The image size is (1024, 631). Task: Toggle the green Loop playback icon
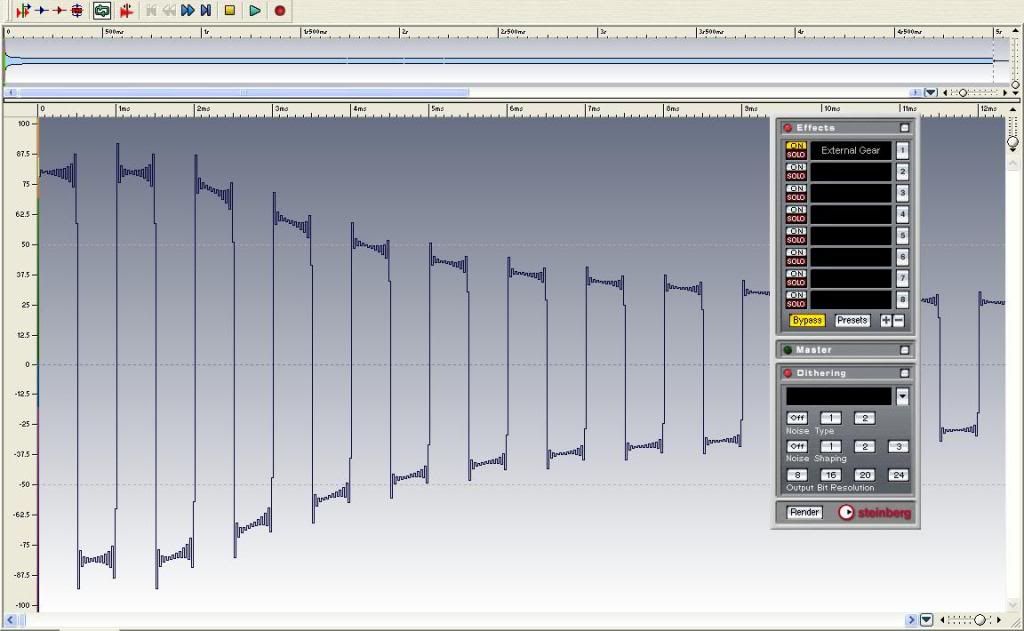pos(102,10)
